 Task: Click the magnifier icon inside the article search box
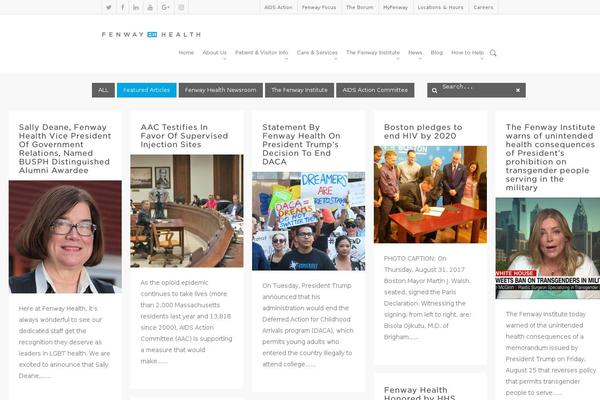click(434, 90)
